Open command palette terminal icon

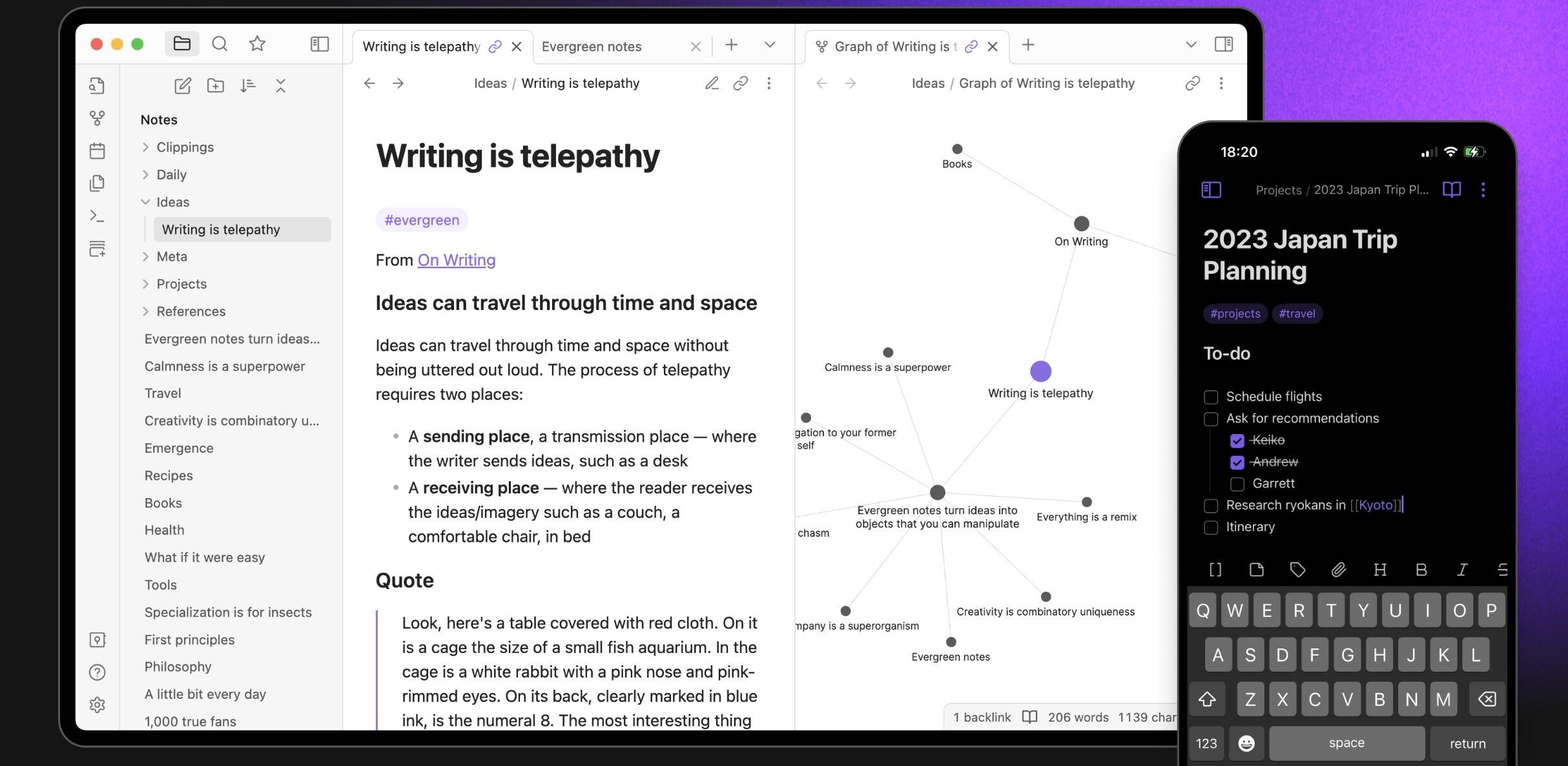pyautogui.click(x=97, y=216)
